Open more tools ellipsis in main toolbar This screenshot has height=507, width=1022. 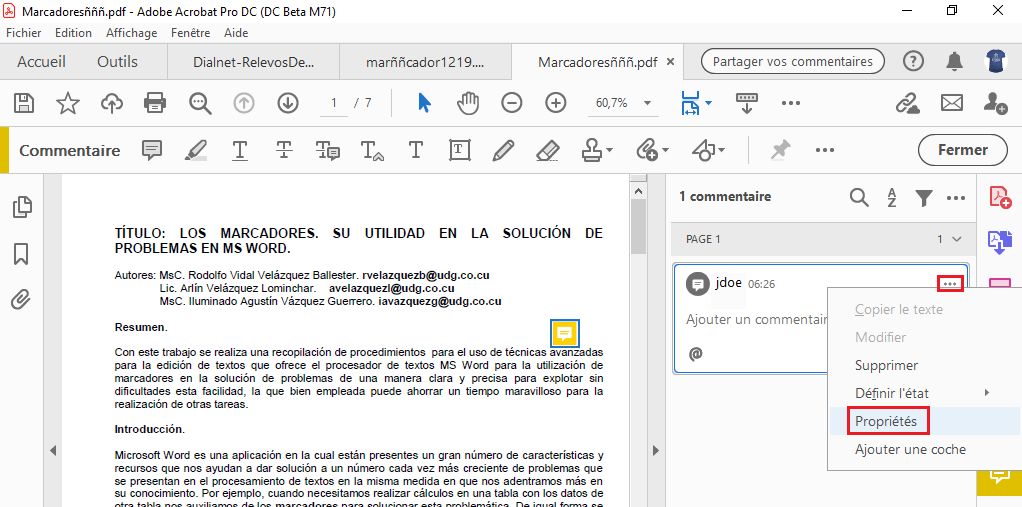tap(791, 103)
